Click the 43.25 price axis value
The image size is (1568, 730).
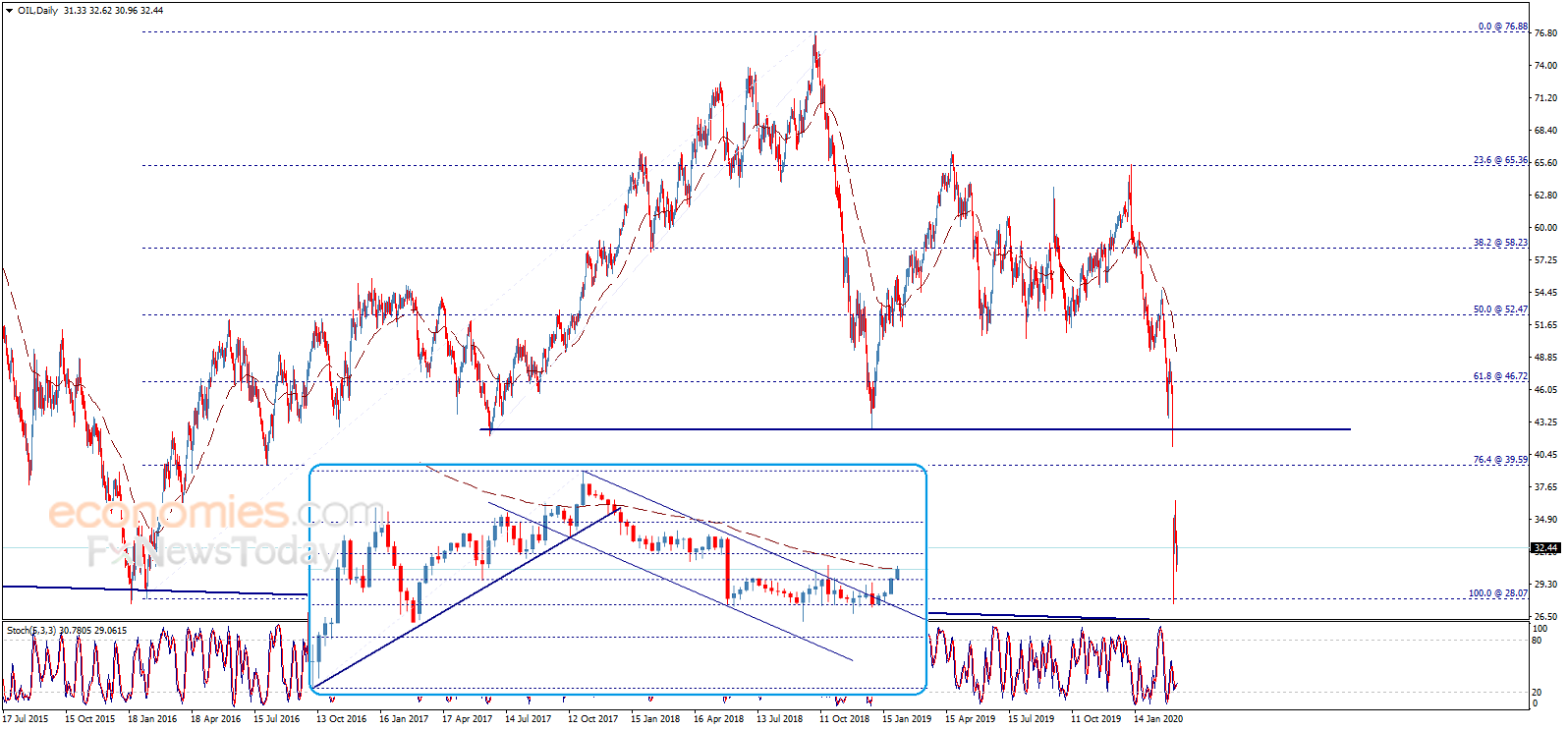[1545, 422]
